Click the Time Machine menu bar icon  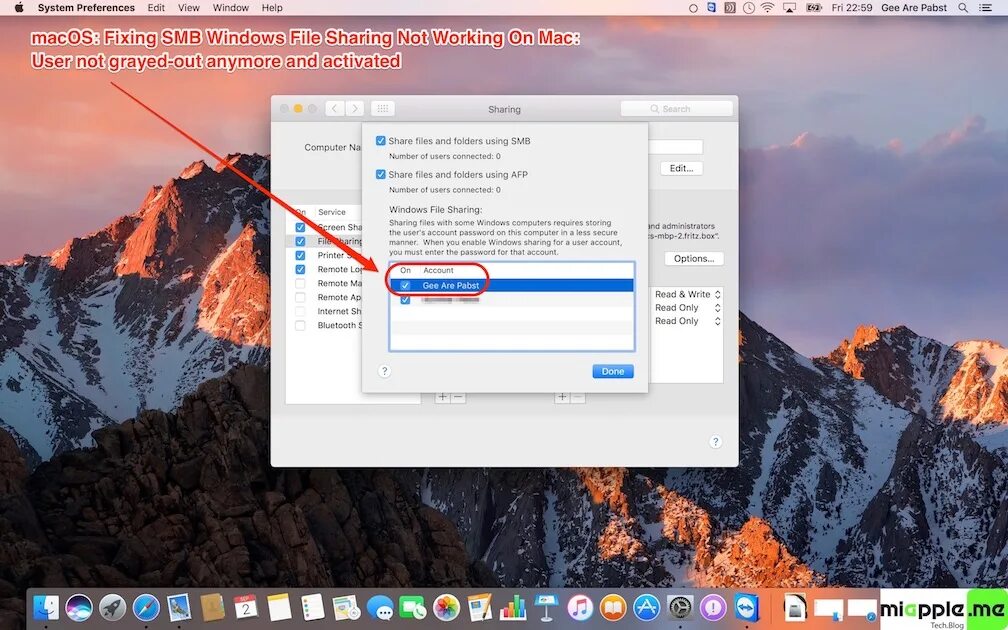(x=748, y=8)
